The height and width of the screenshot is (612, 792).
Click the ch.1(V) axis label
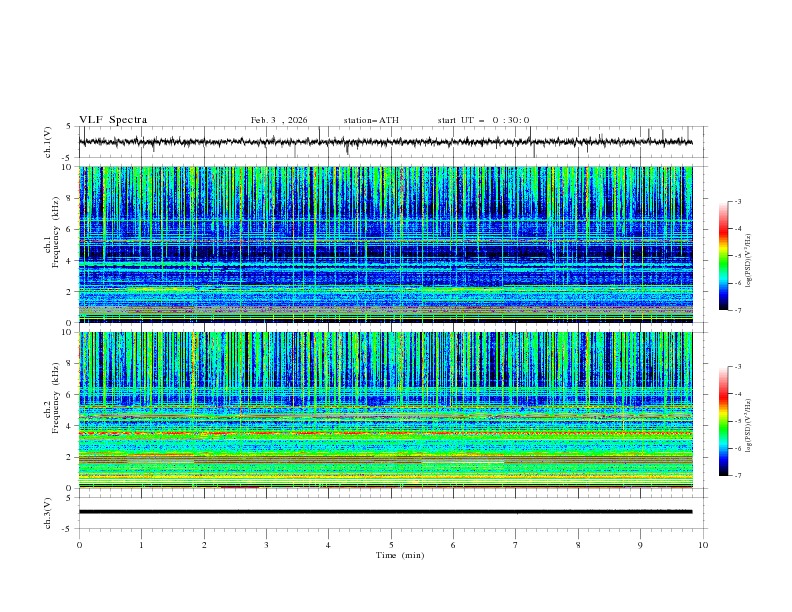48,142
